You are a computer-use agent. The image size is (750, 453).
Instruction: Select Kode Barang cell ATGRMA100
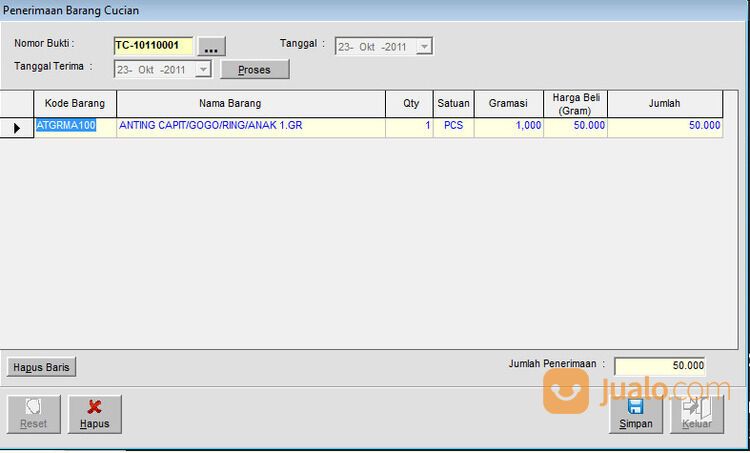click(x=75, y=127)
